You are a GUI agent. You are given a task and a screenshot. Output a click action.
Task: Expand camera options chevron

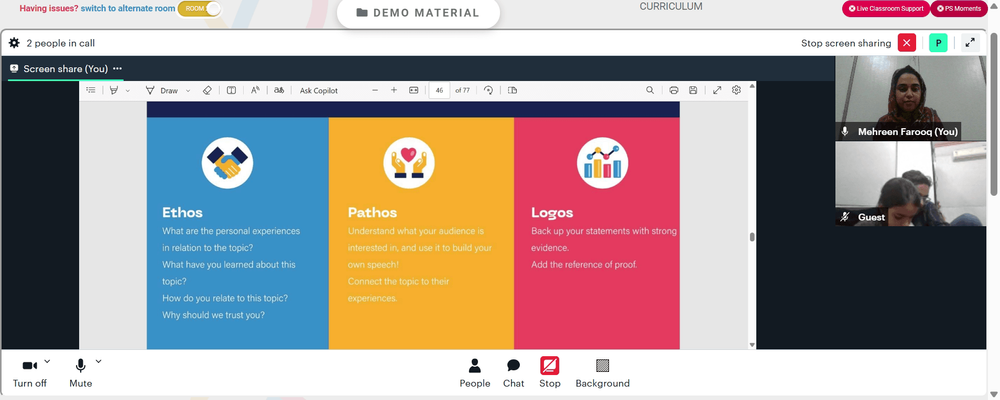[47, 361]
